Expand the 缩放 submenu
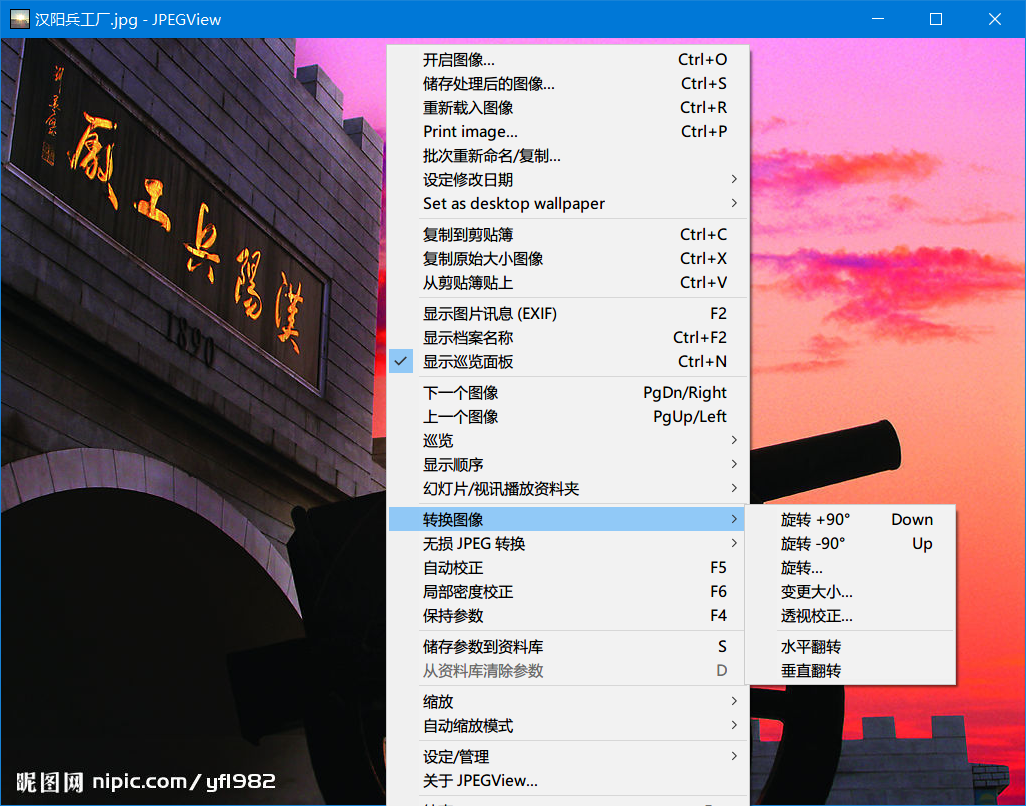Viewport: 1026px width, 806px height. [438, 702]
